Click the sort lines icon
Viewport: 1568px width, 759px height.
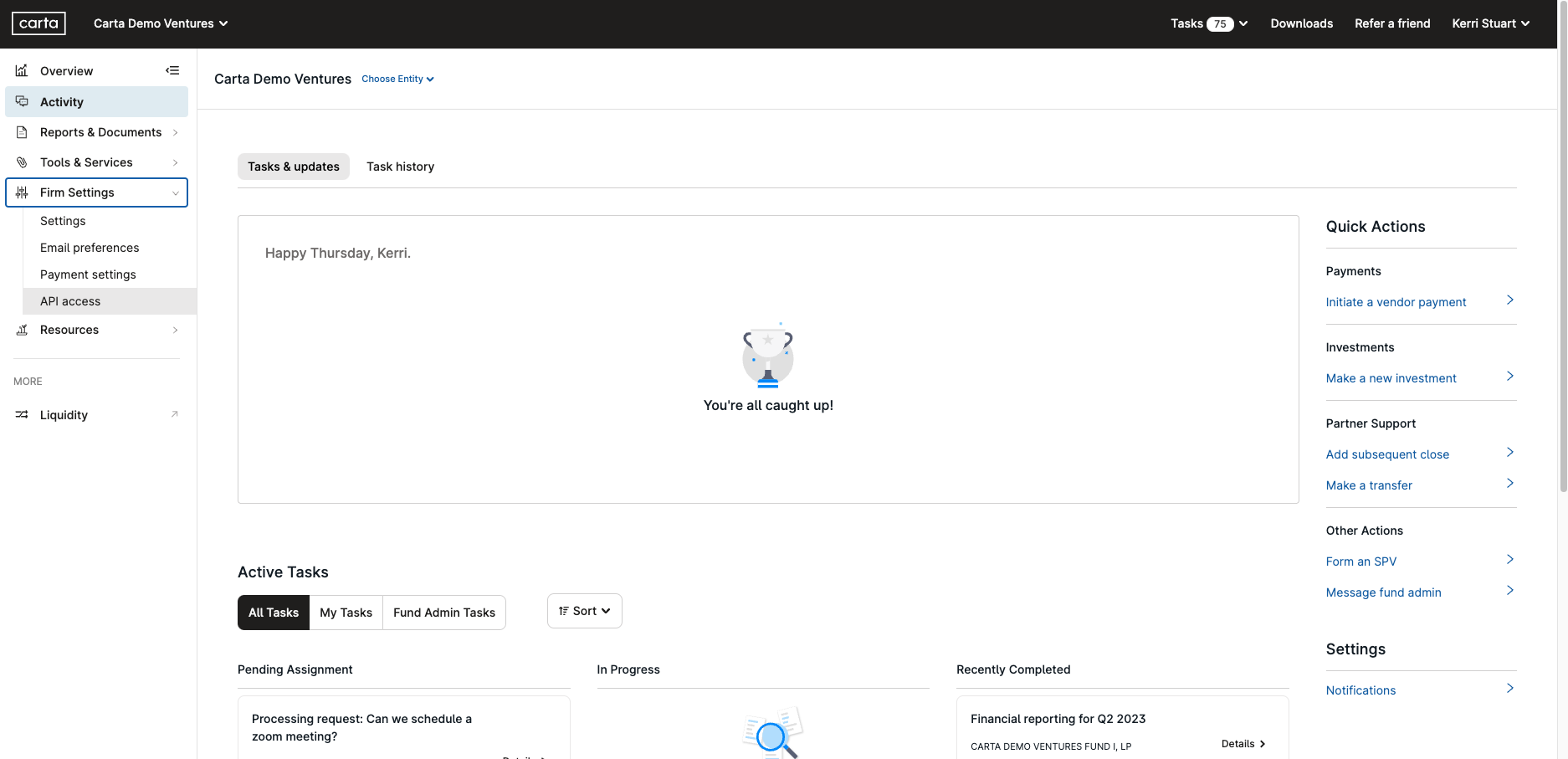coord(564,611)
